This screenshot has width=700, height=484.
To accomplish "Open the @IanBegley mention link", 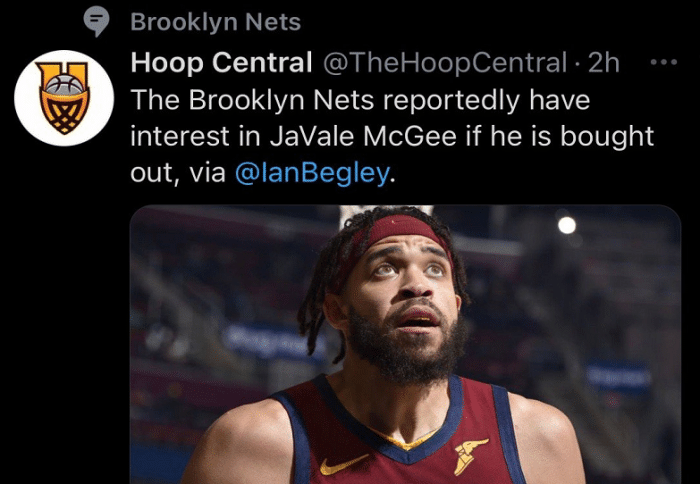I will pyautogui.click(x=314, y=173).
